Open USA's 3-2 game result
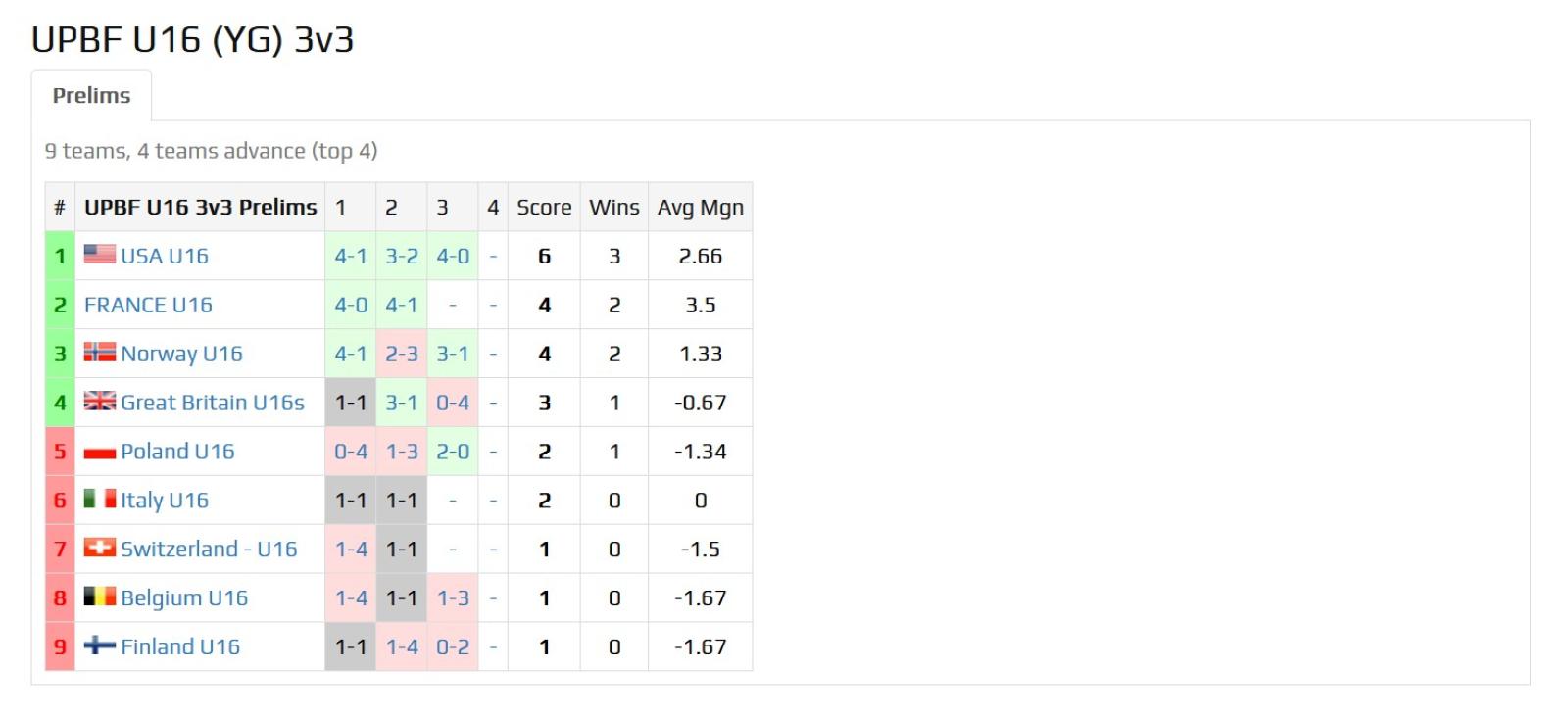Screen dimensions: 1568x717 (402, 256)
